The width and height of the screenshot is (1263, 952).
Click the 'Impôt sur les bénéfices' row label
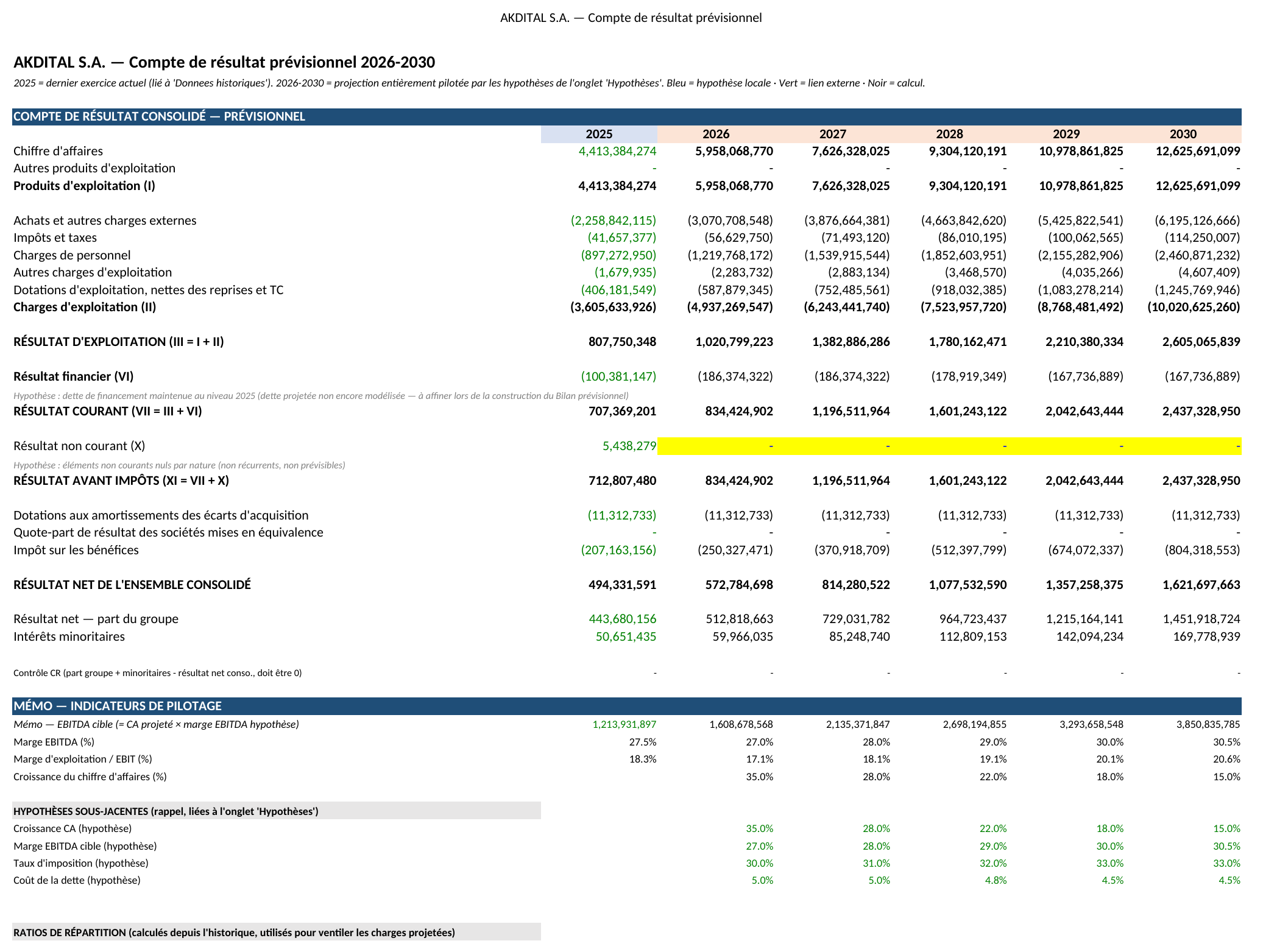76,550
